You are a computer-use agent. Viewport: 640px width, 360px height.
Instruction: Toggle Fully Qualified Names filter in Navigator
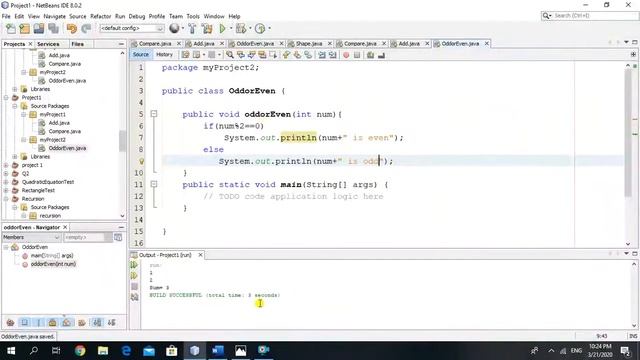(82, 322)
